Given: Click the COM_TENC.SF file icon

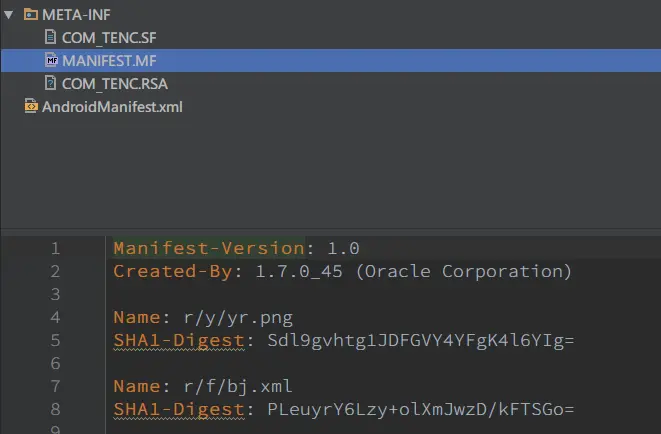Looking at the screenshot, I should (x=50, y=37).
